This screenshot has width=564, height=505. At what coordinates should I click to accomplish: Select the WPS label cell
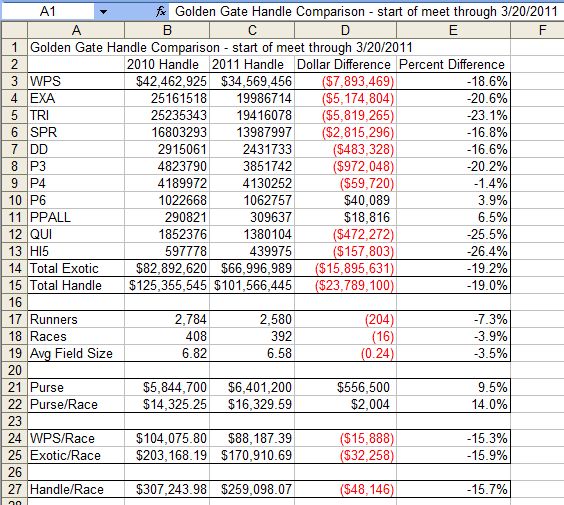(x=76, y=81)
